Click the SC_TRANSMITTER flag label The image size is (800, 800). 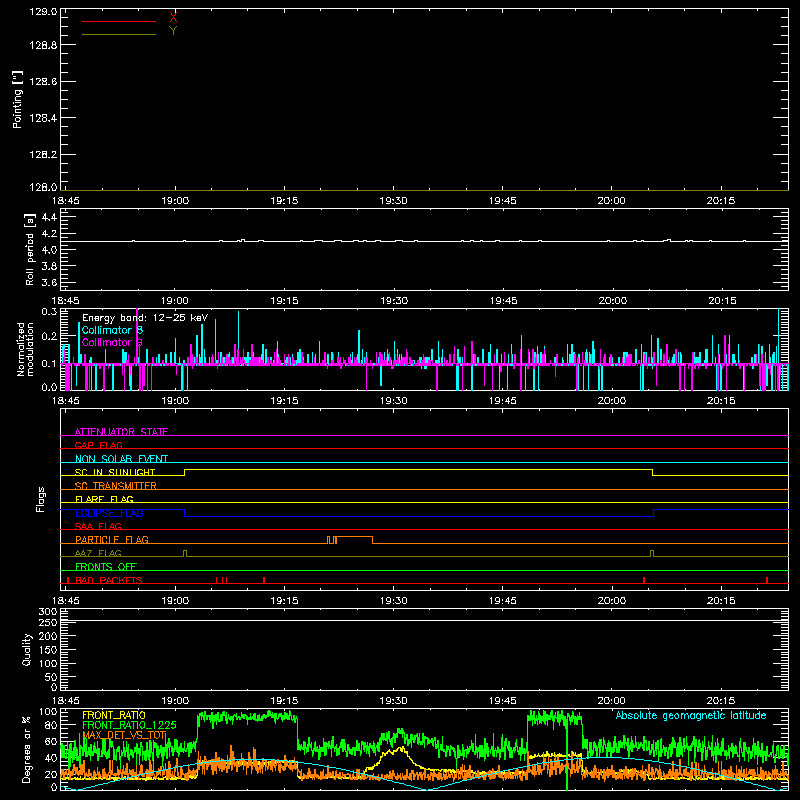click(116, 486)
